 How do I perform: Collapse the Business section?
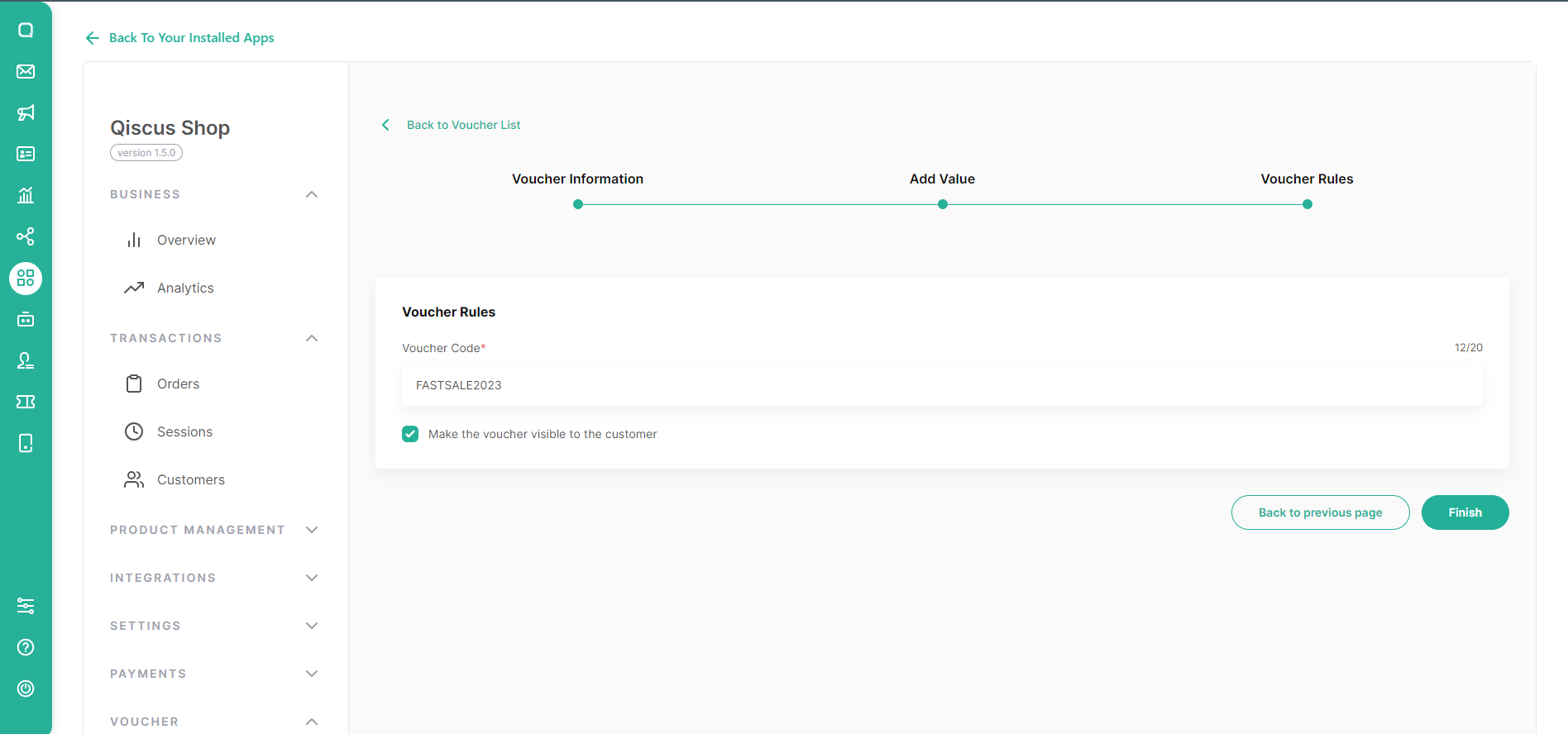(311, 194)
